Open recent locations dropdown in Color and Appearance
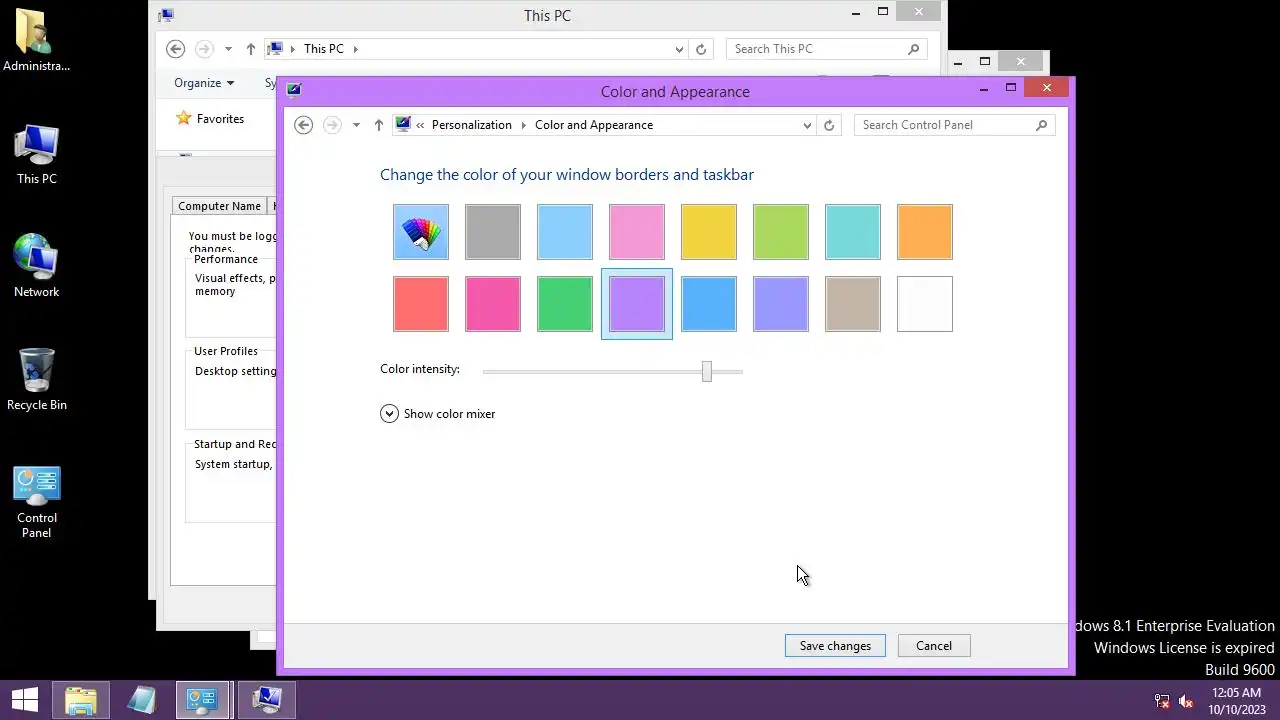Image resolution: width=1280 pixels, height=720 pixels. click(x=356, y=125)
